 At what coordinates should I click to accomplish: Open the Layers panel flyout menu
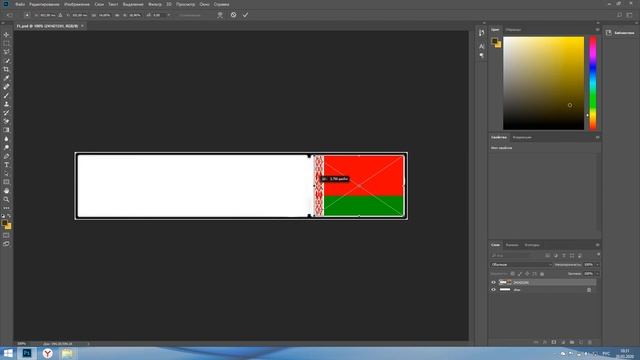(598, 245)
